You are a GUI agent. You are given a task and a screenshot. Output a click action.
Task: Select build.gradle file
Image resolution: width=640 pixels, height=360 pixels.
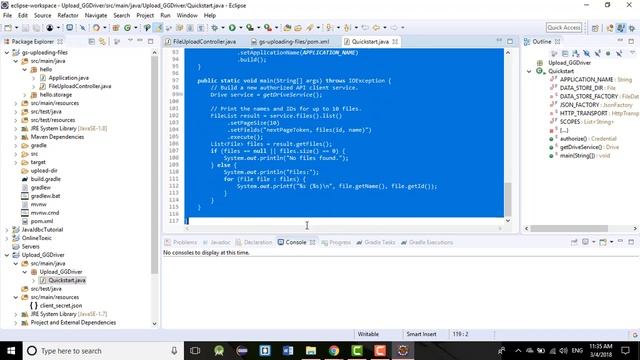pos(45,179)
